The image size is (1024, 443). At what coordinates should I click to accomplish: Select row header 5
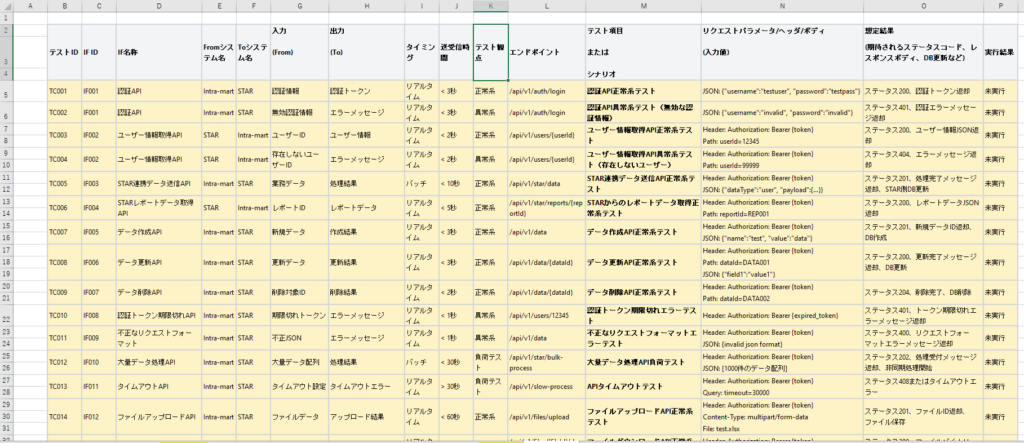click(7, 91)
